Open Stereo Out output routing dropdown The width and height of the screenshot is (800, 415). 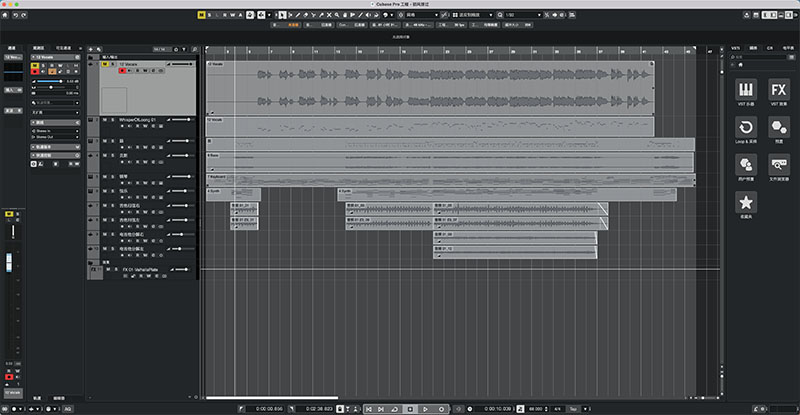(x=55, y=137)
